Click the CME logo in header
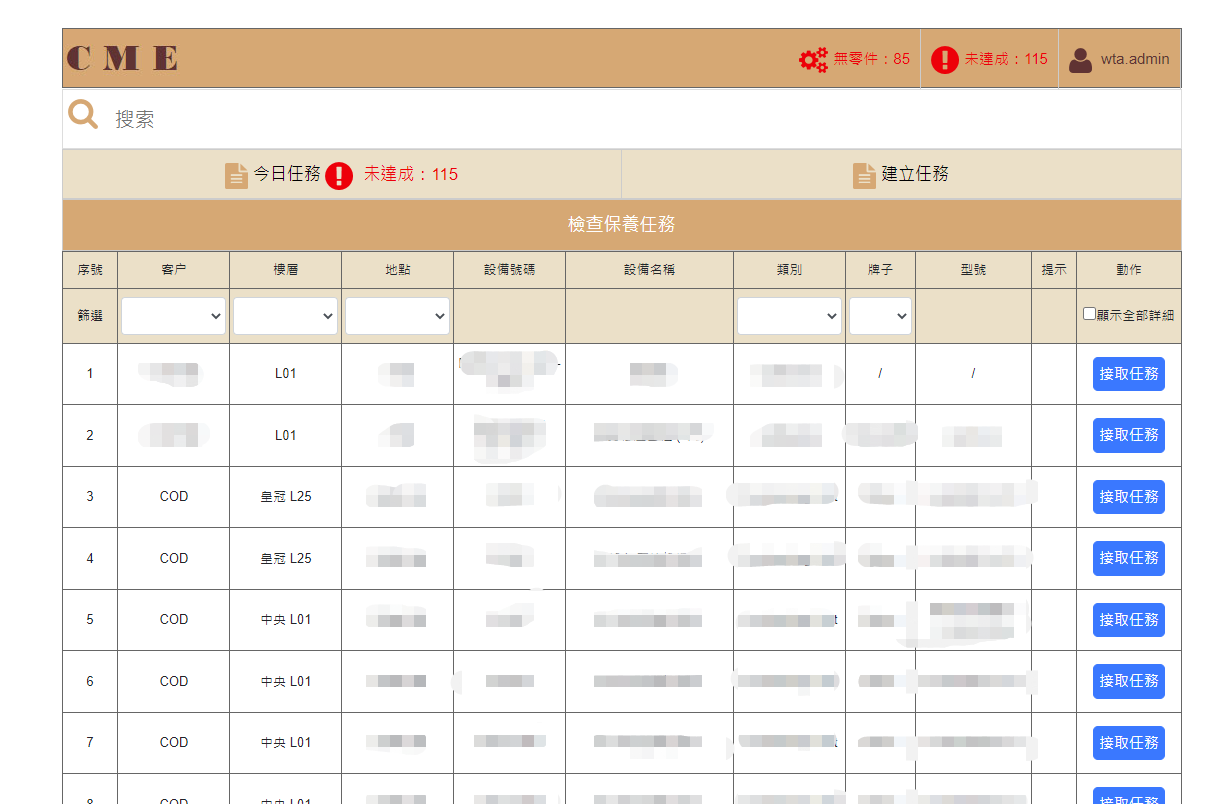Image resolution: width=1229 pixels, height=804 pixels. [x=122, y=58]
